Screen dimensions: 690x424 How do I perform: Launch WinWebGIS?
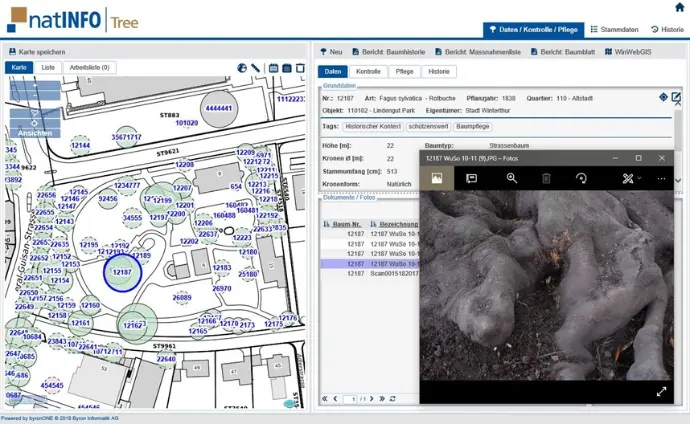tap(628, 52)
